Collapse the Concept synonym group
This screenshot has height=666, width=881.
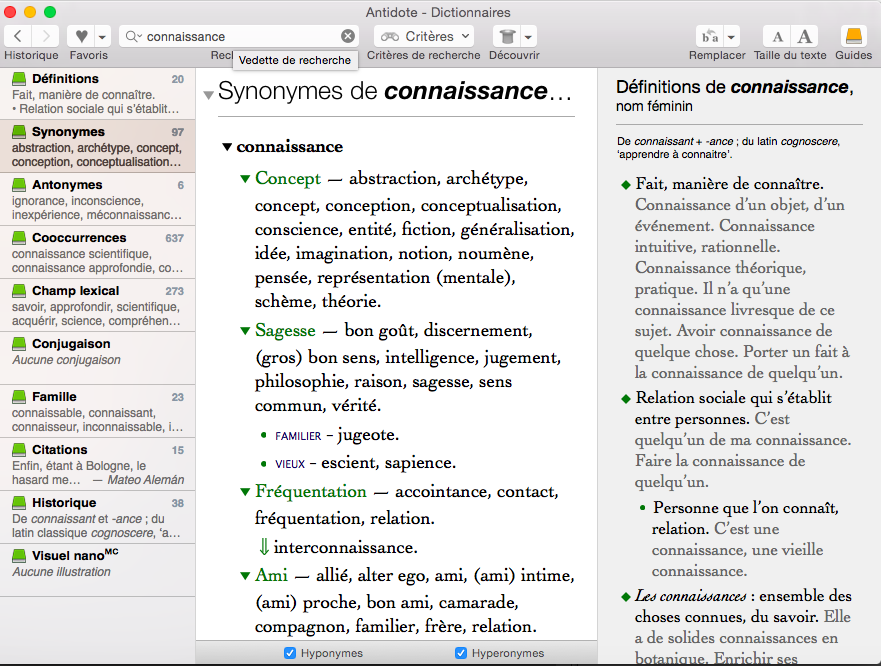[245, 179]
